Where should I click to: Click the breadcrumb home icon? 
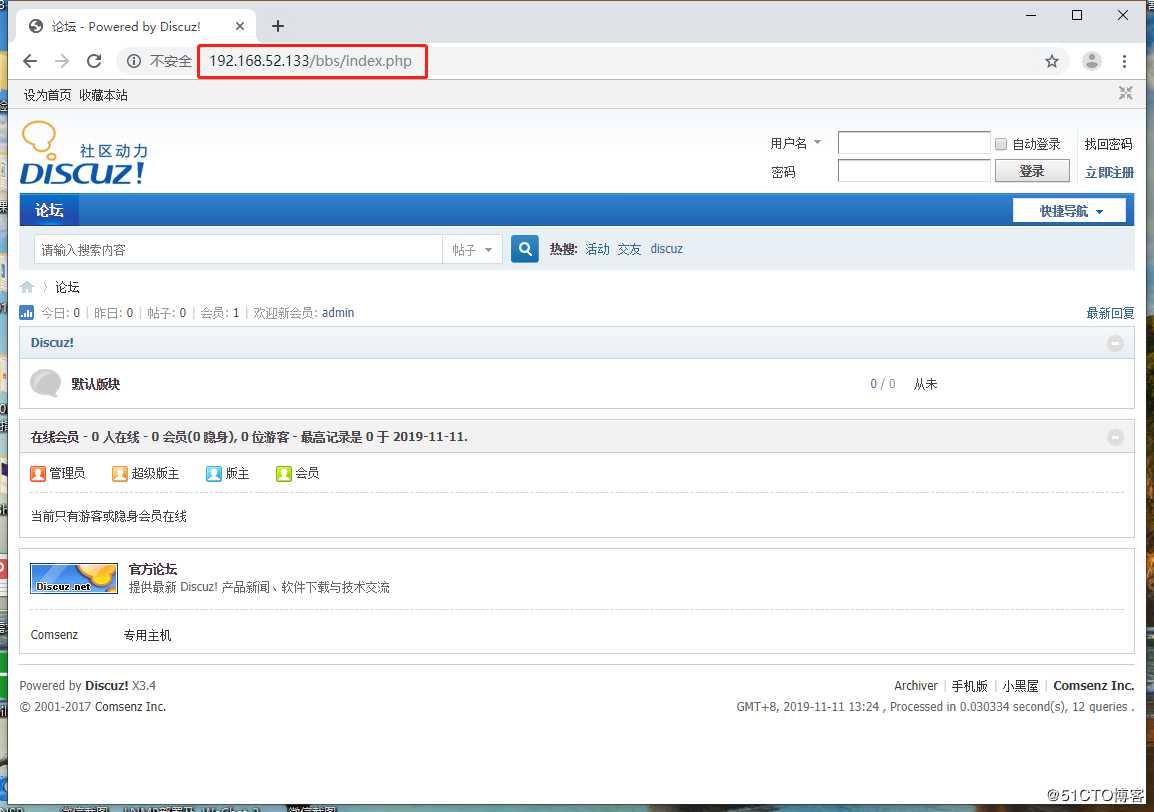coord(27,287)
